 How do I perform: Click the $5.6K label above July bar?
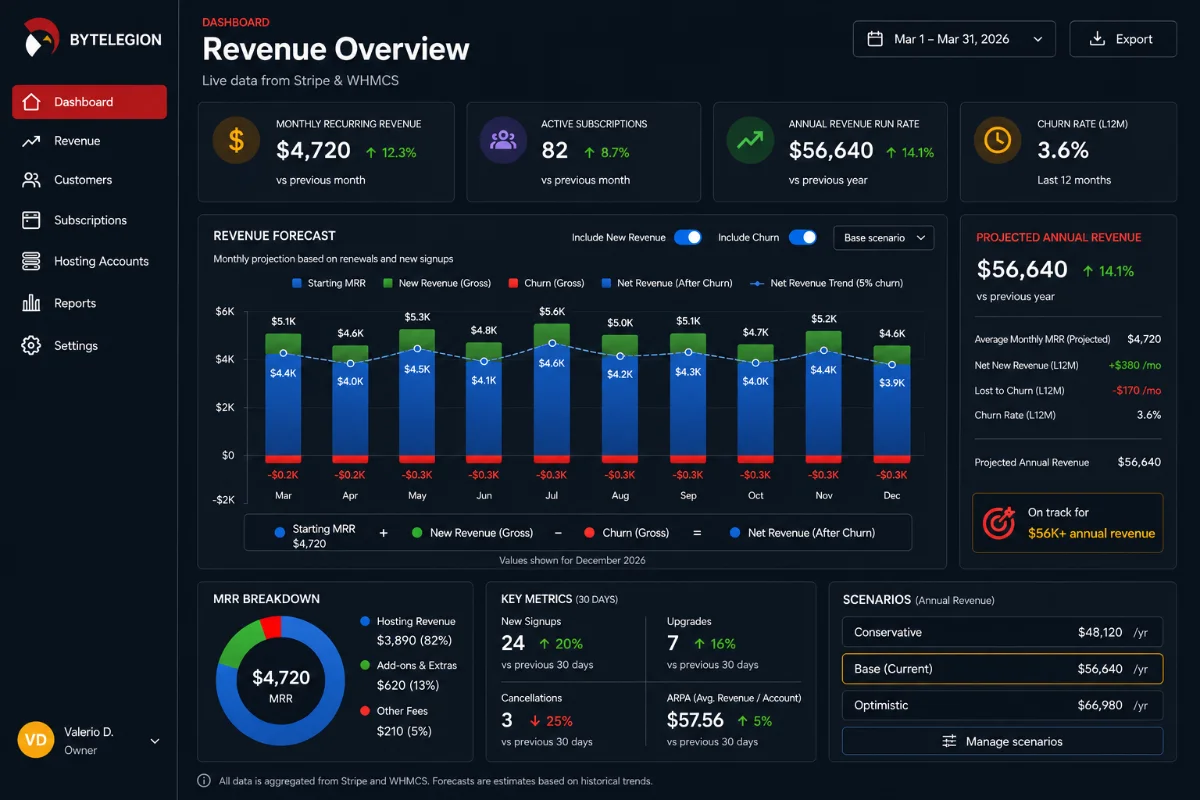pyautogui.click(x=552, y=312)
